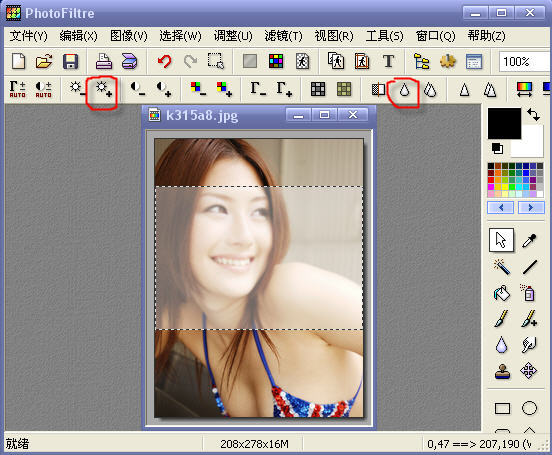Decrease image brightness

(77, 88)
